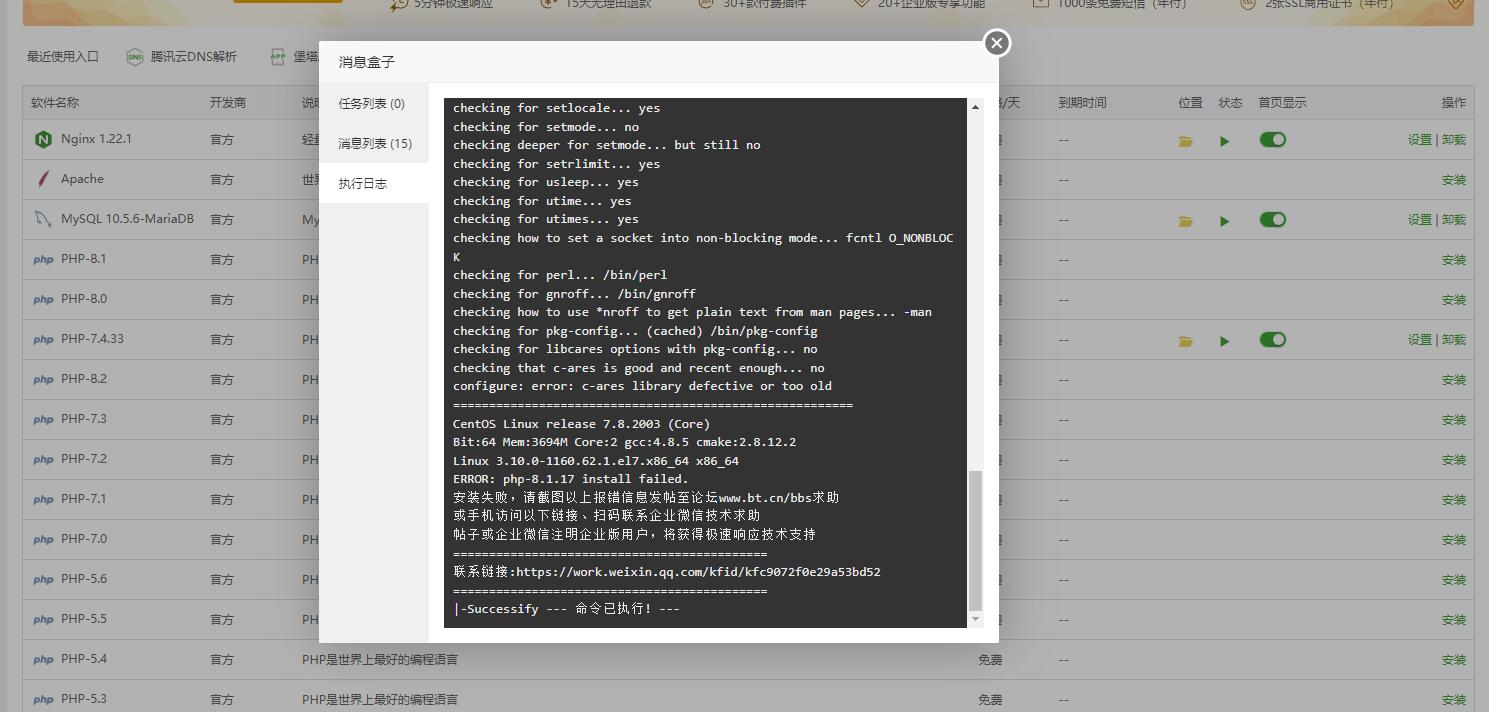This screenshot has width=1489, height=712.
Task: Click the PHP-7.3 row icon
Action: point(43,420)
